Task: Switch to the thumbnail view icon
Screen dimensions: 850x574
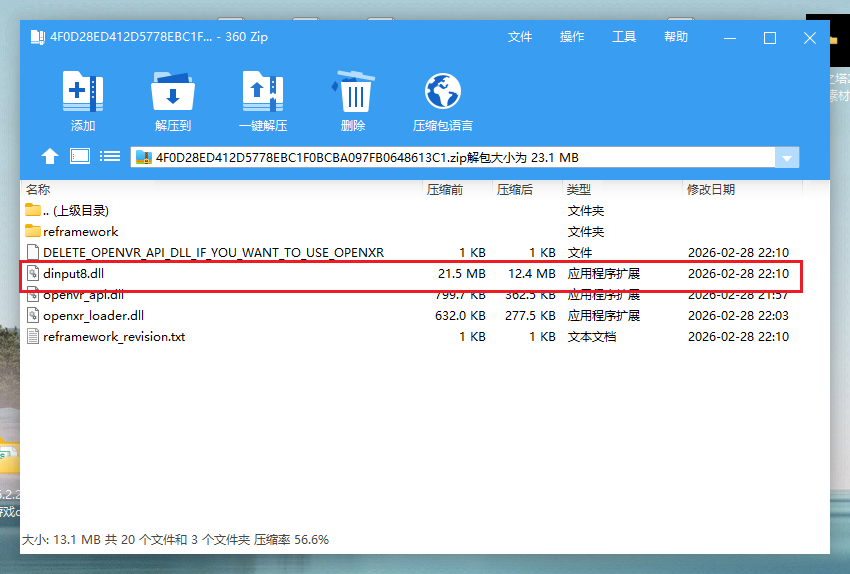Action: (x=80, y=156)
